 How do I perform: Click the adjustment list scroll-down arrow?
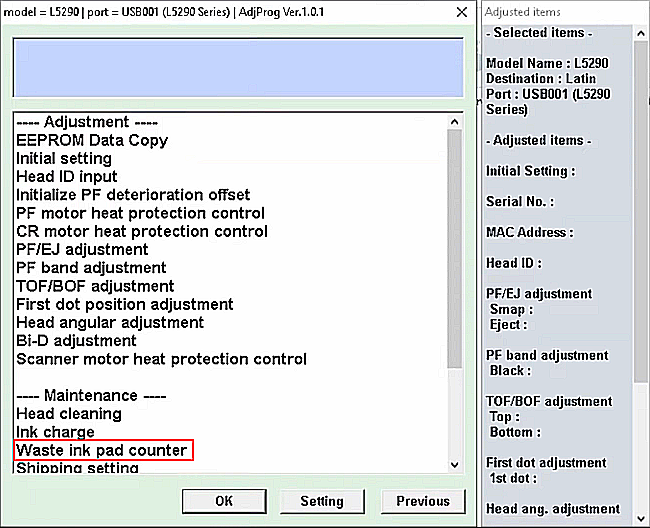tap(454, 465)
